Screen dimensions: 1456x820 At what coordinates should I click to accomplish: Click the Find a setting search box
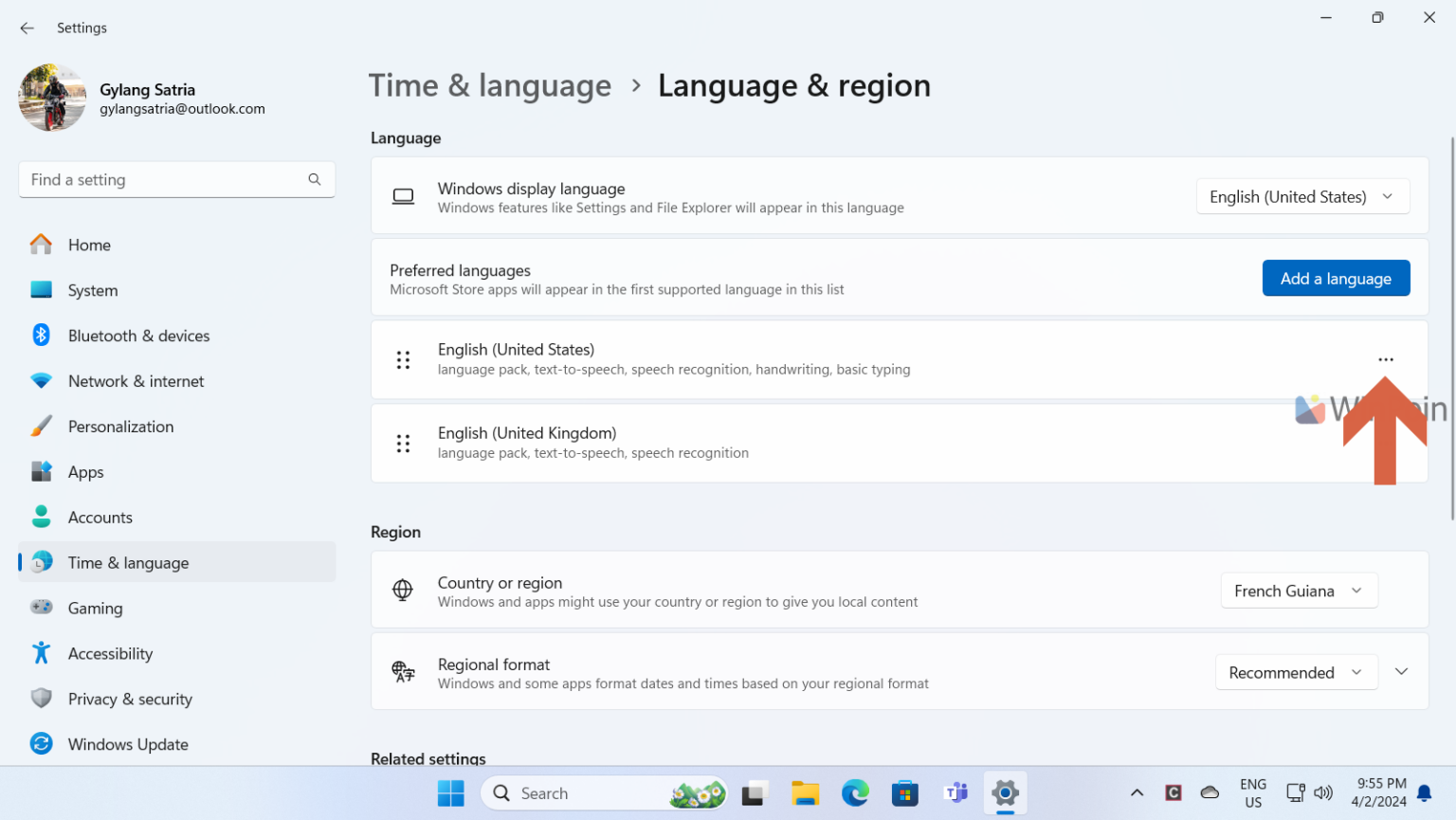[176, 179]
